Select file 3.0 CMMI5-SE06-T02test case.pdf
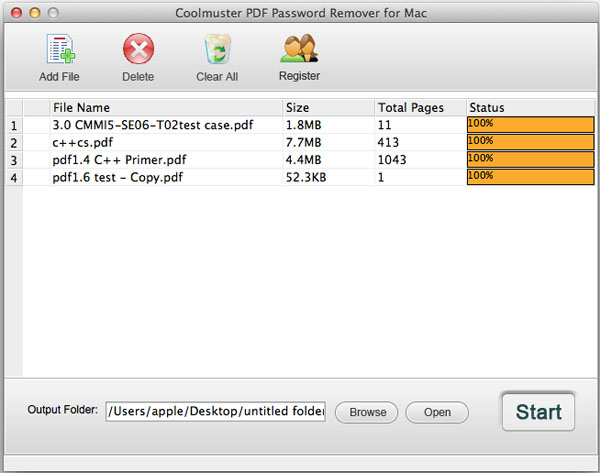This screenshot has width=600, height=473. (153, 125)
